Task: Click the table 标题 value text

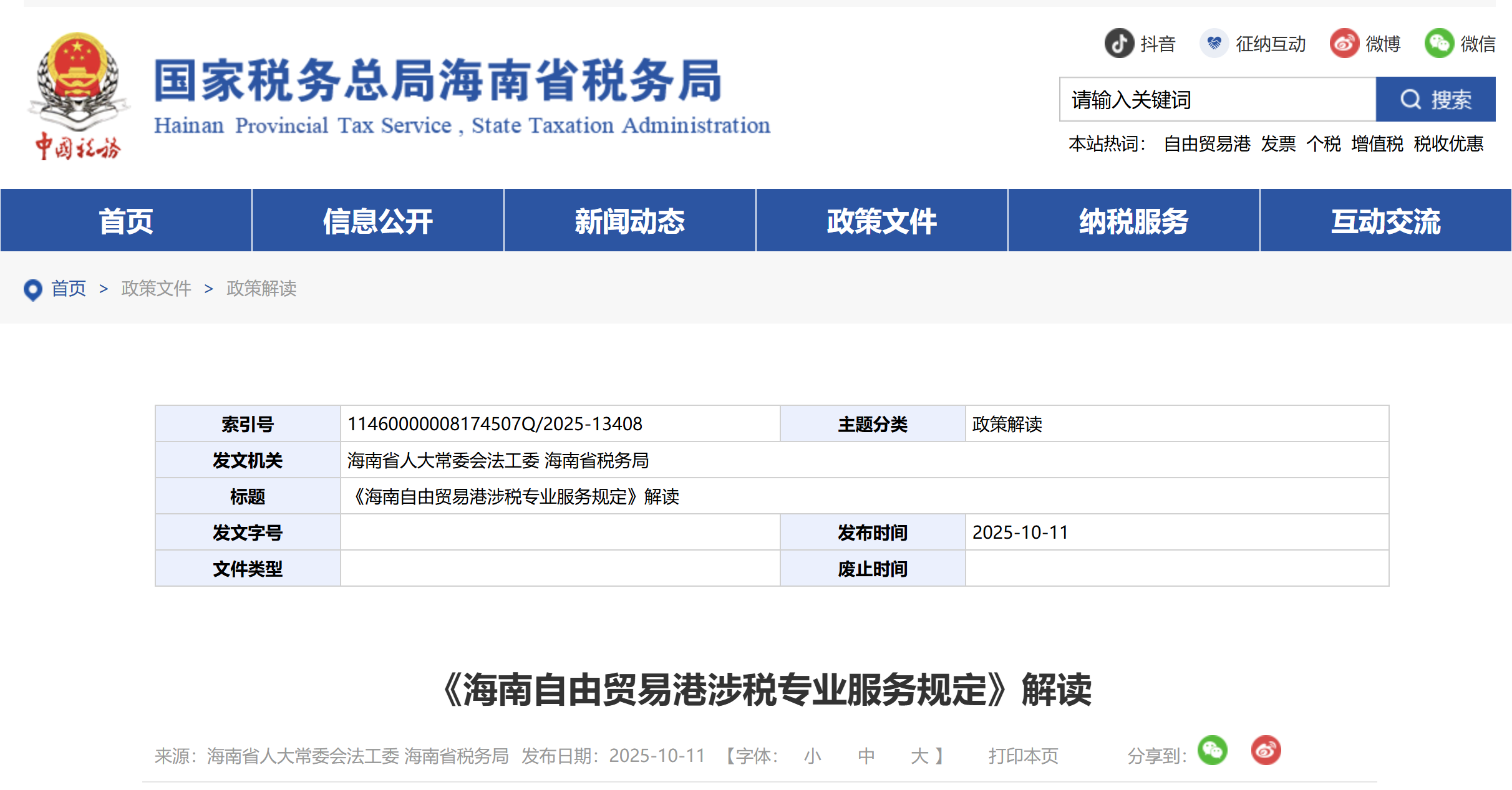Action: (x=513, y=496)
